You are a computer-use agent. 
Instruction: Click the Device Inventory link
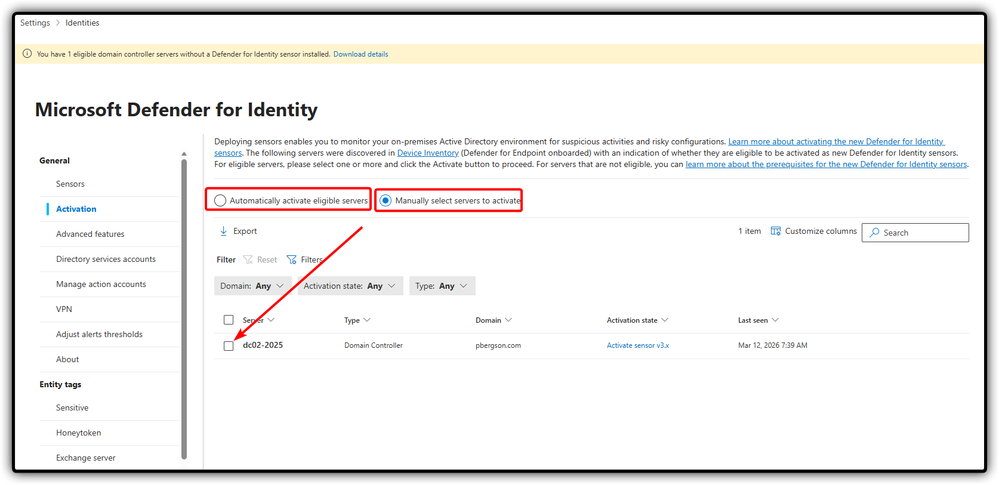point(428,153)
